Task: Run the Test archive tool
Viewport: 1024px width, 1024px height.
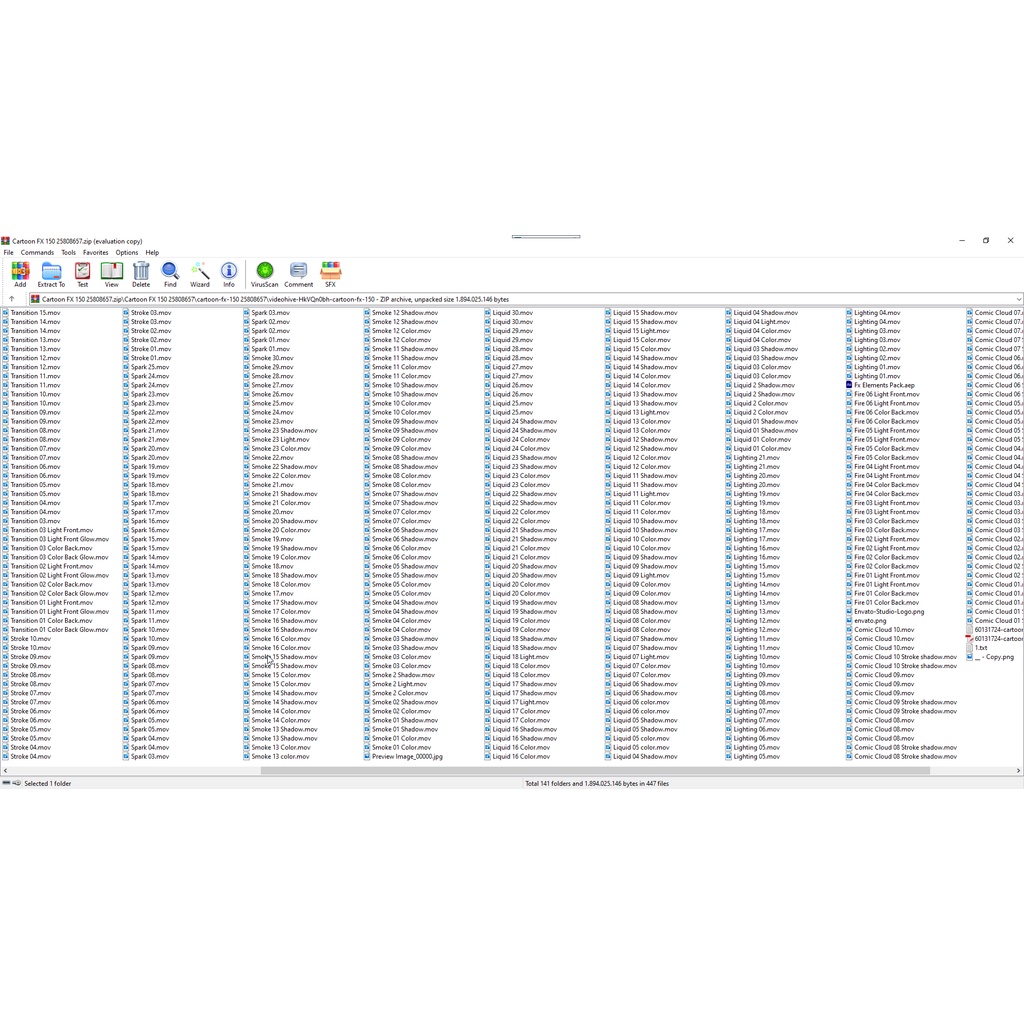Action: [x=83, y=273]
